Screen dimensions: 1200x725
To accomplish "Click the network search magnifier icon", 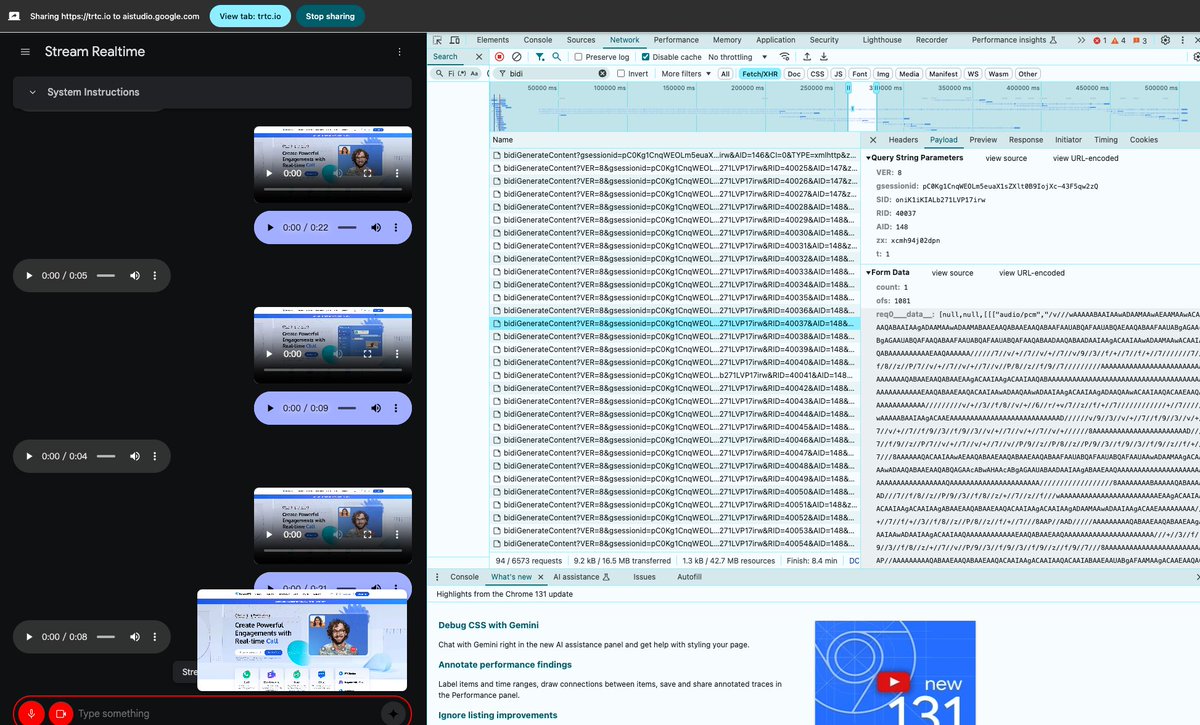I will pyautogui.click(x=556, y=57).
